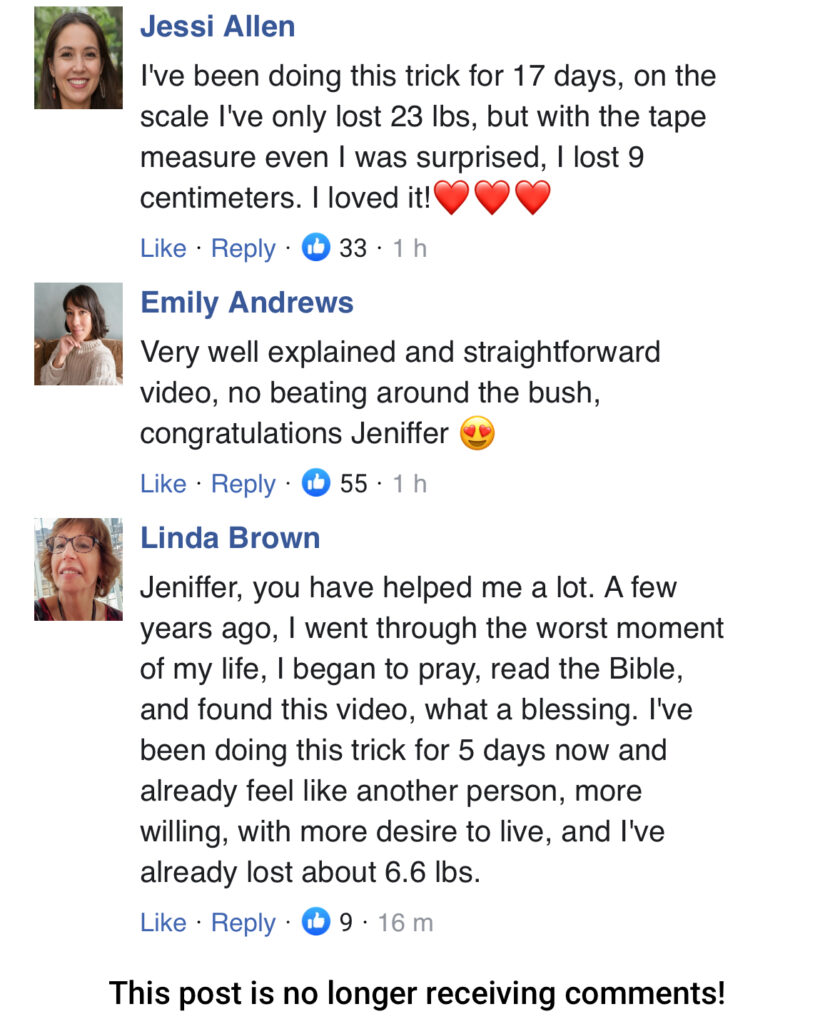Screen dimensions: 835x1024
Task: Click the 1 h timestamp on Jessi's comment
Action: tap(409, 248)
